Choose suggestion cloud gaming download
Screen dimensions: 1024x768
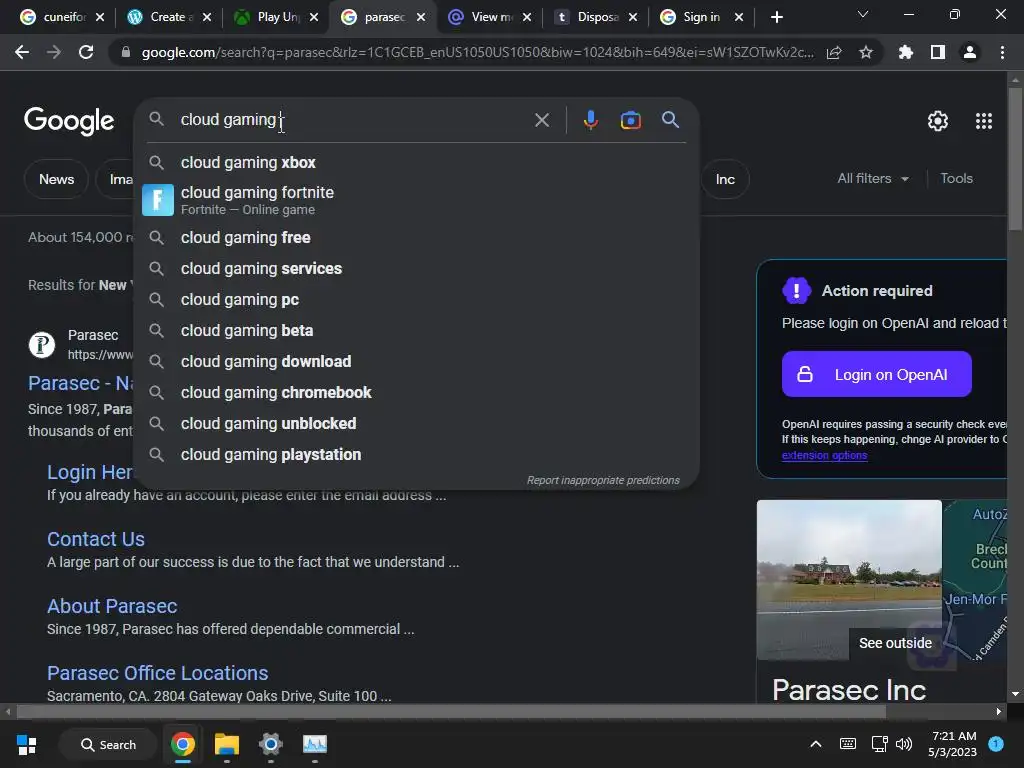click(x=417, y=361)
